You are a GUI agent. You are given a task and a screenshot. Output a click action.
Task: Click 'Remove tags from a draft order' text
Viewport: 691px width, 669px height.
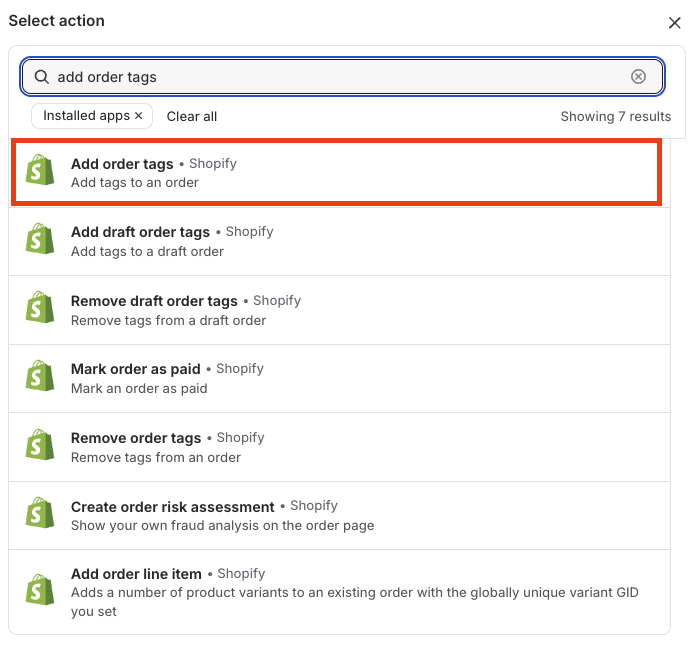click(x=168, y=320)
